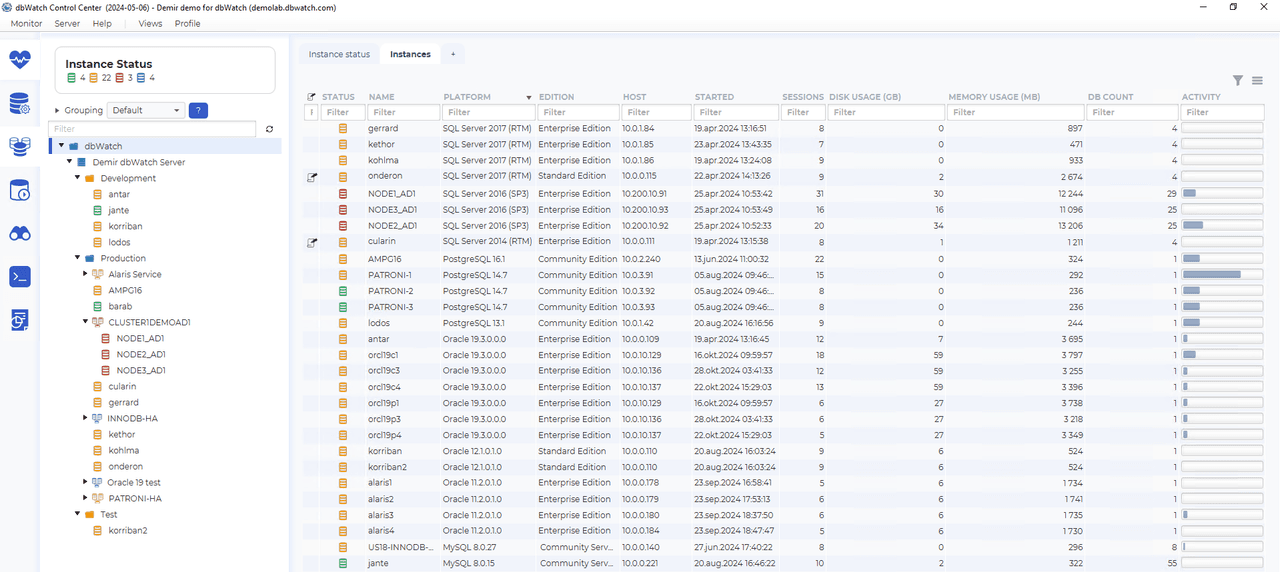This screenshot has height=572, width=1280.
Task: Click the NODE2_AD1 activity bar
Action: coord(1222,226)
